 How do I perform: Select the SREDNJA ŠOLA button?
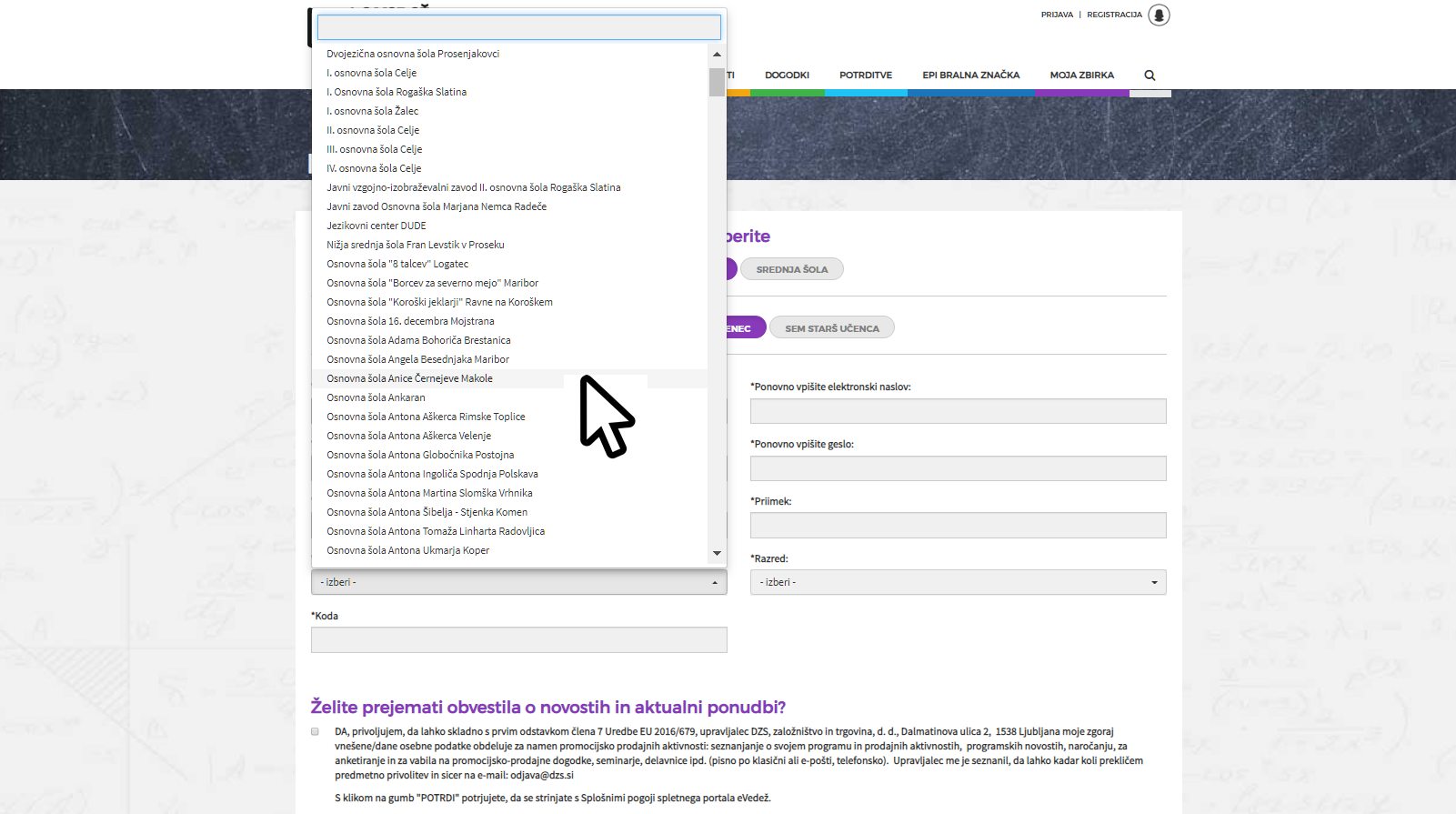click(x=792, y=269)
